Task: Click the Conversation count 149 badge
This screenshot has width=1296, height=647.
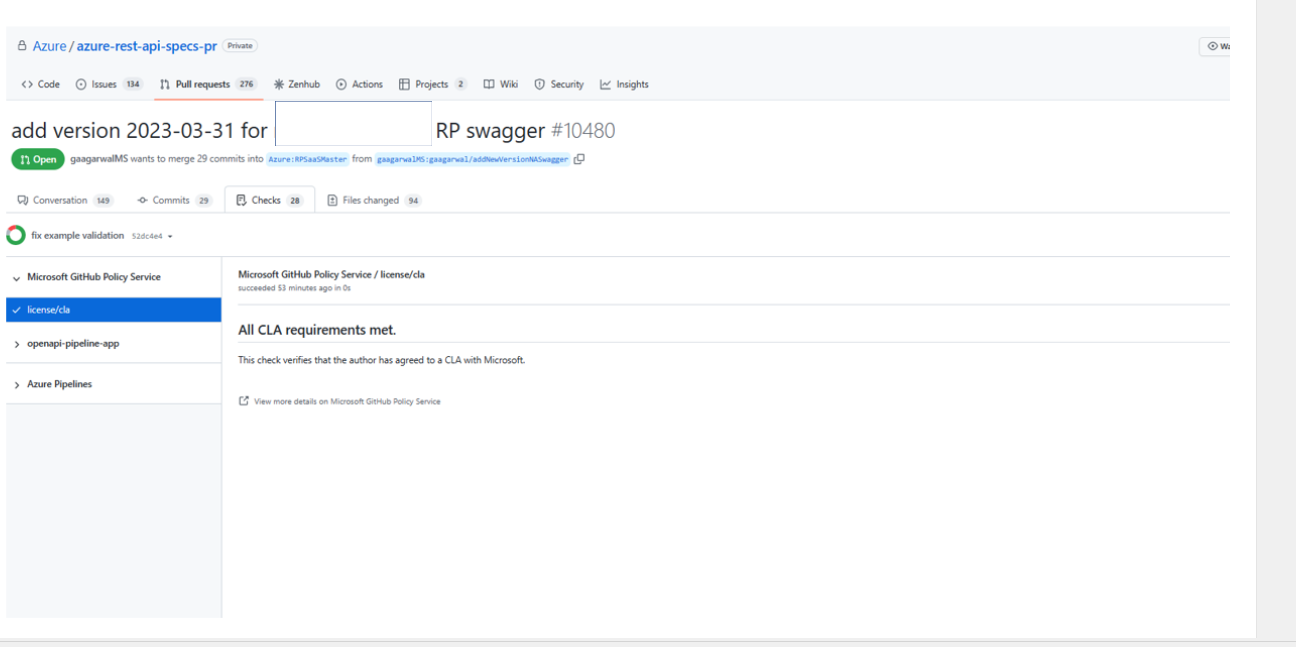Action: pyautogui.click(x=103, y=200)
